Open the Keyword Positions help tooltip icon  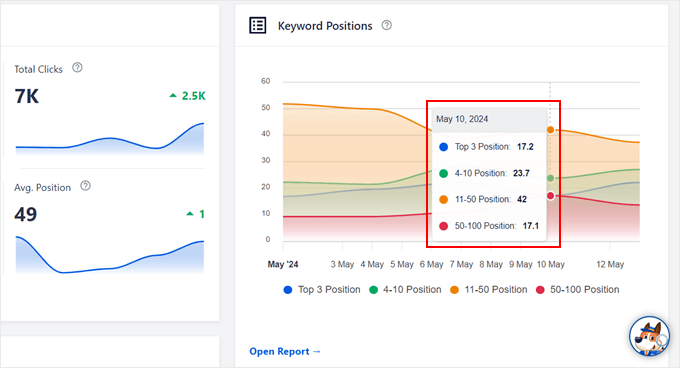pos(386,25)
